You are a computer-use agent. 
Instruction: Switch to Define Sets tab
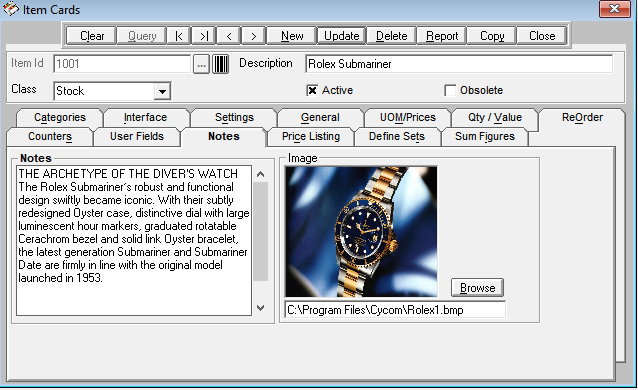[397, 137]
